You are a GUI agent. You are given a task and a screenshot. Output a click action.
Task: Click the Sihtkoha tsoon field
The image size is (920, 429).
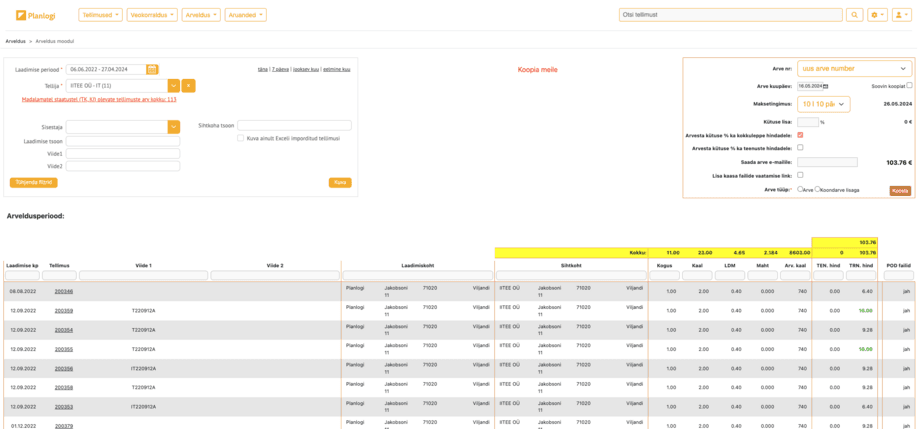tap(295, 126)
